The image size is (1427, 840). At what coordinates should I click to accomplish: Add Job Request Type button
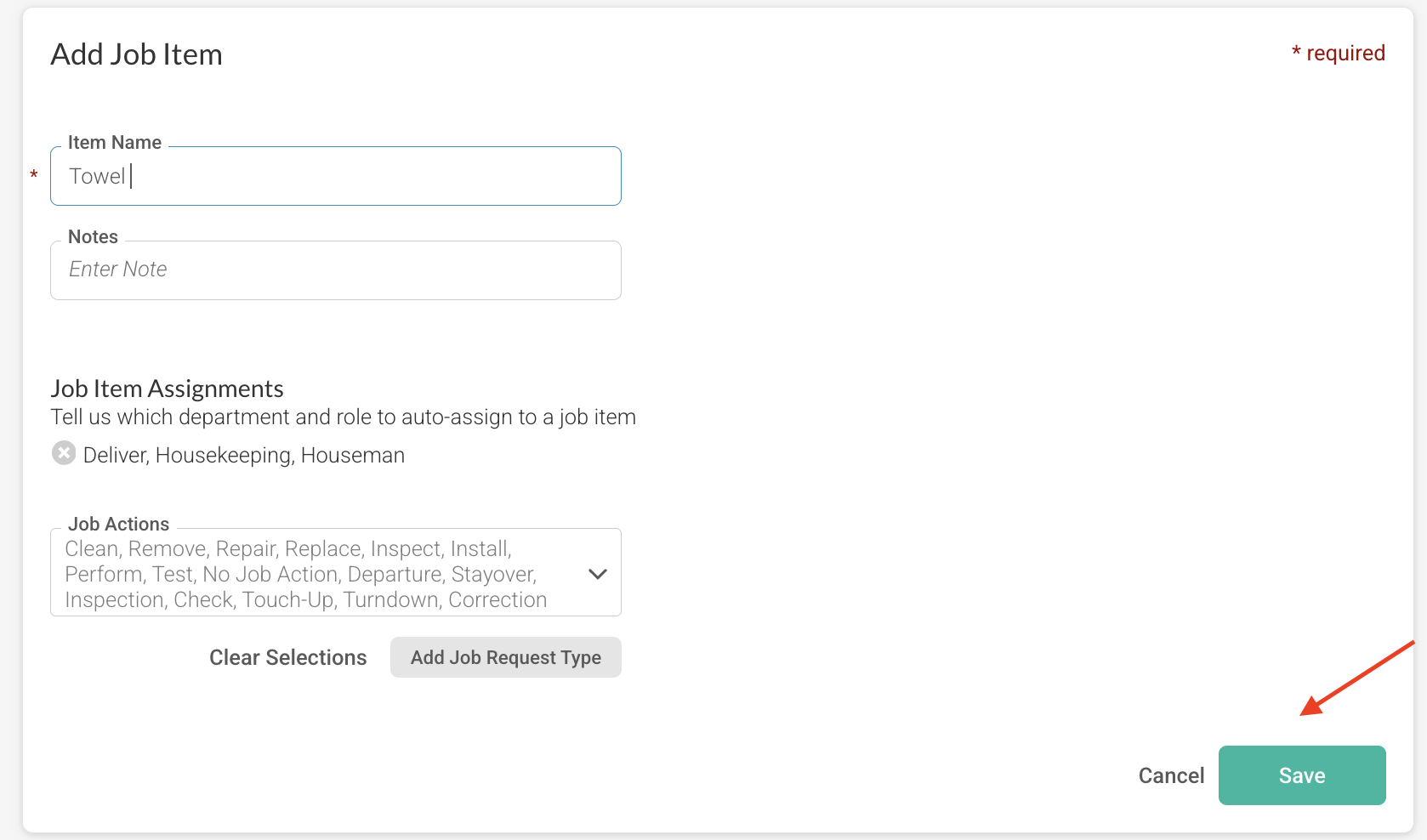click(506, 657)
